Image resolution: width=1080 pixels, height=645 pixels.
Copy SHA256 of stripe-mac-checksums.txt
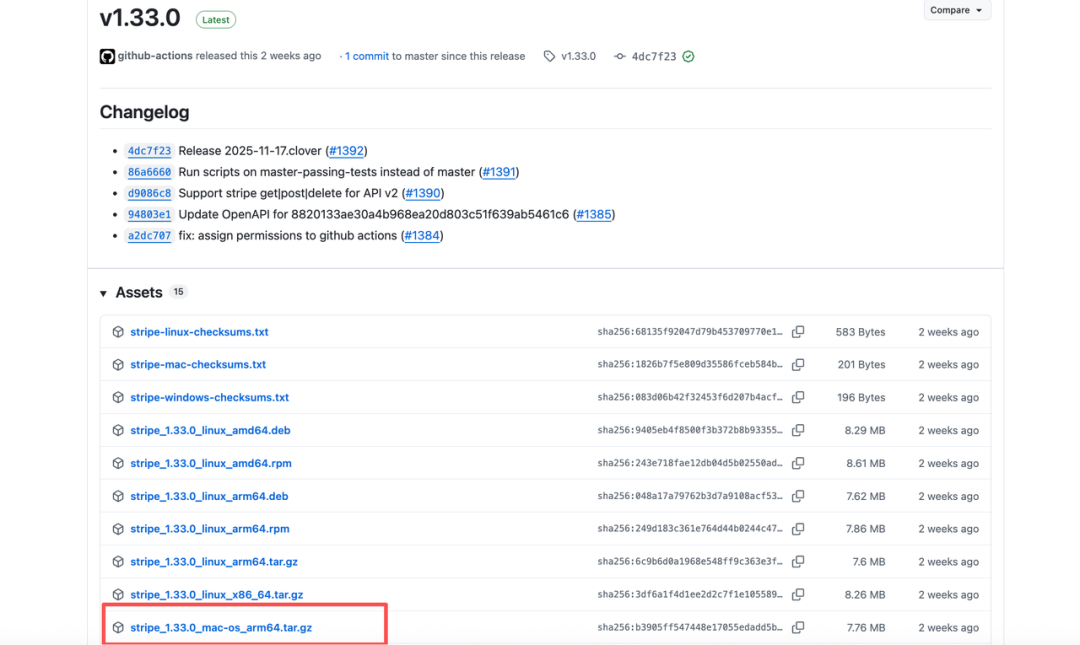coord(798,365)
